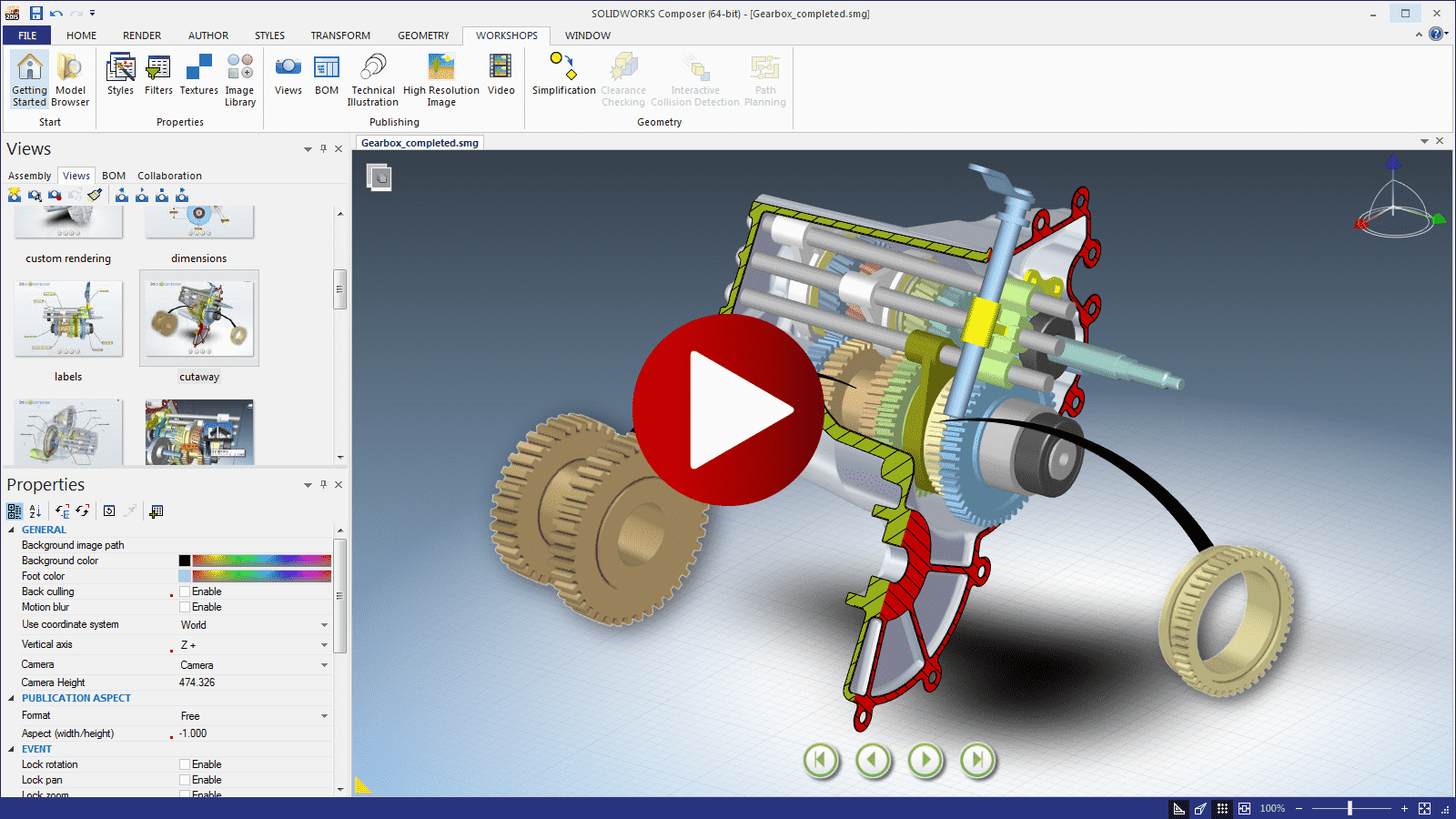Open the Assembly tab in left panel
The image size is (1456, 819).
[x=29, y=176]
